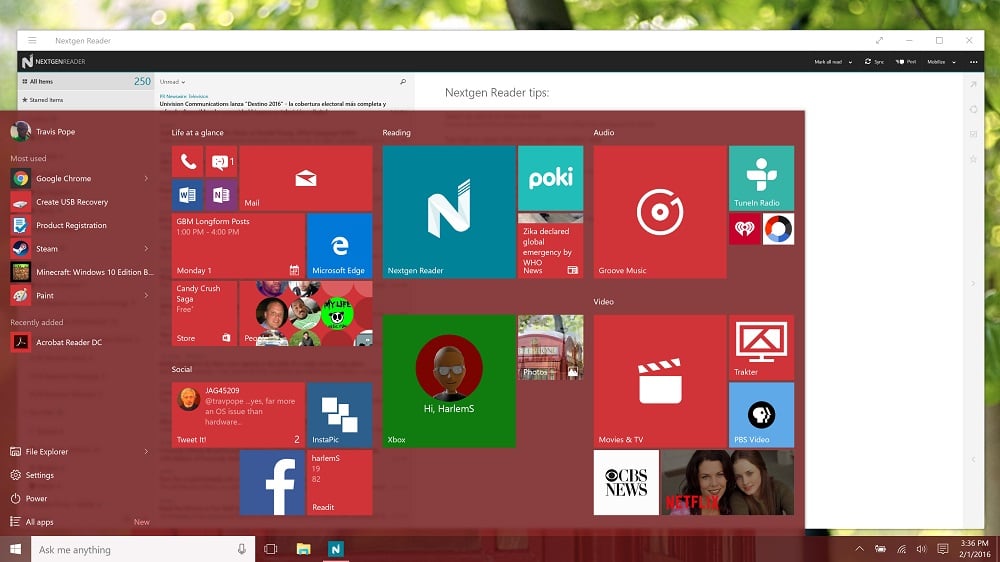This screenshot has height=562, width=1000.
Task: Open Mobilize dropdown in Nextgen Reader
Action: pos(941,62)
